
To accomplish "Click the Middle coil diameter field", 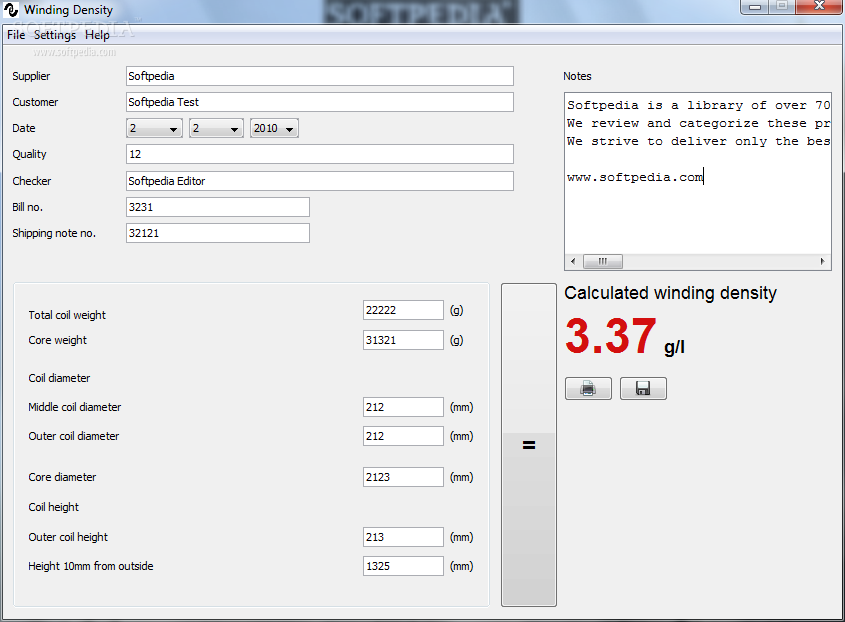I will pos(403,407).
